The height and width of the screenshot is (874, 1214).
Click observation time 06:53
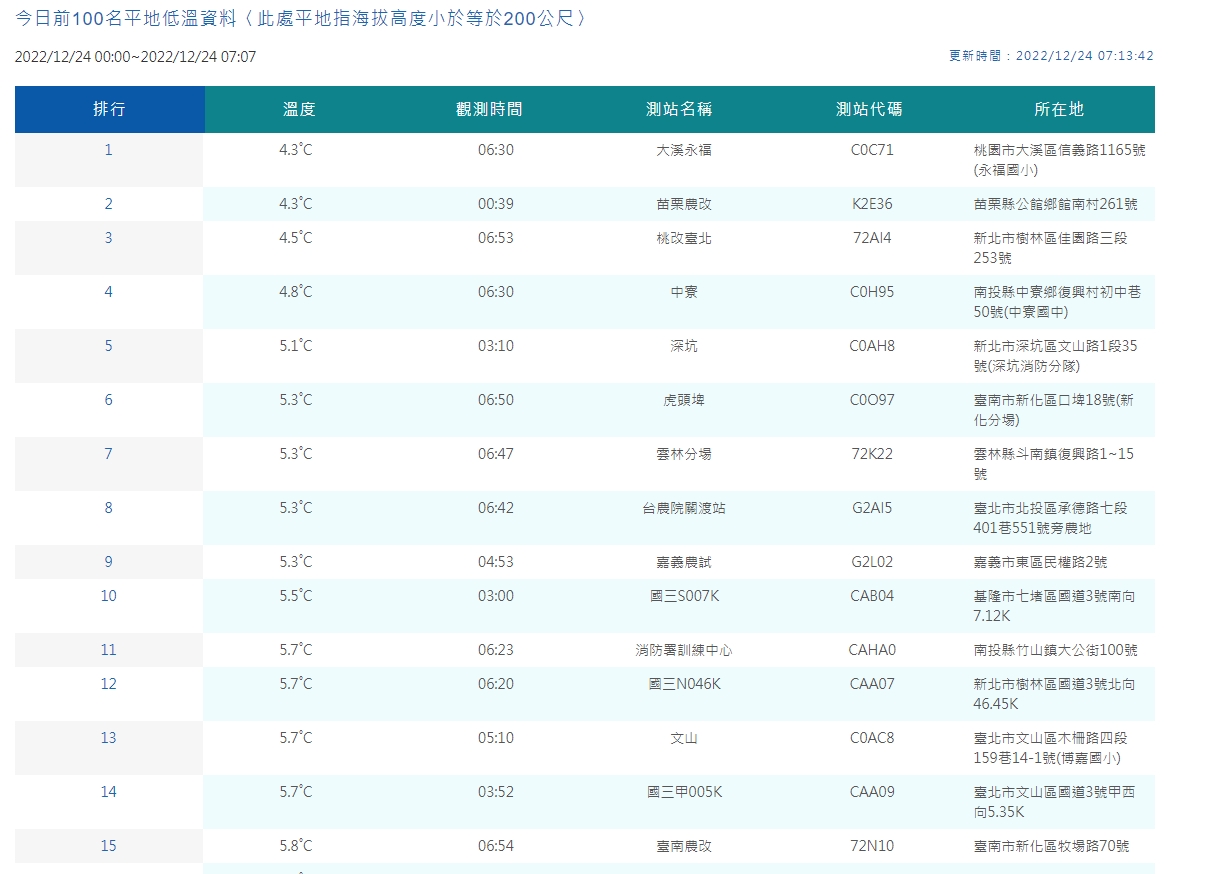click(496, 238)
